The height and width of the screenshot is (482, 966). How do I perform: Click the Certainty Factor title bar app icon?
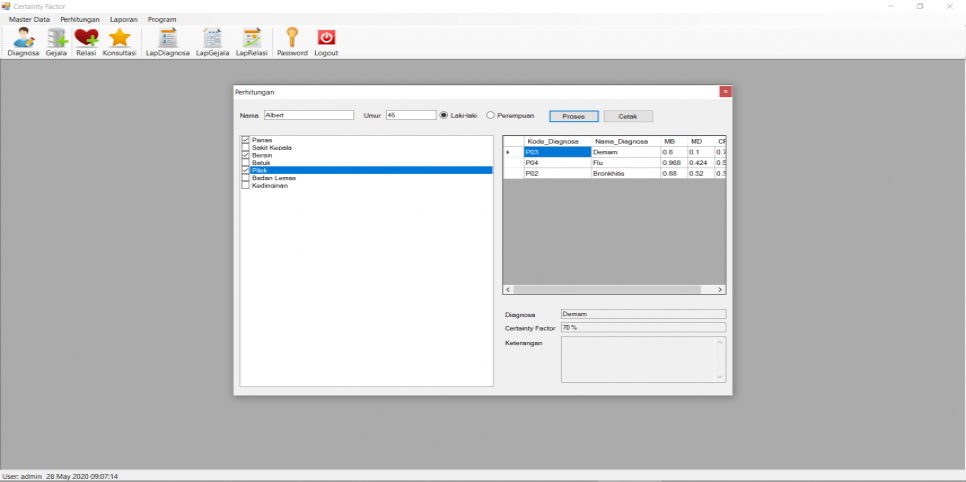[x=6, y=6]
